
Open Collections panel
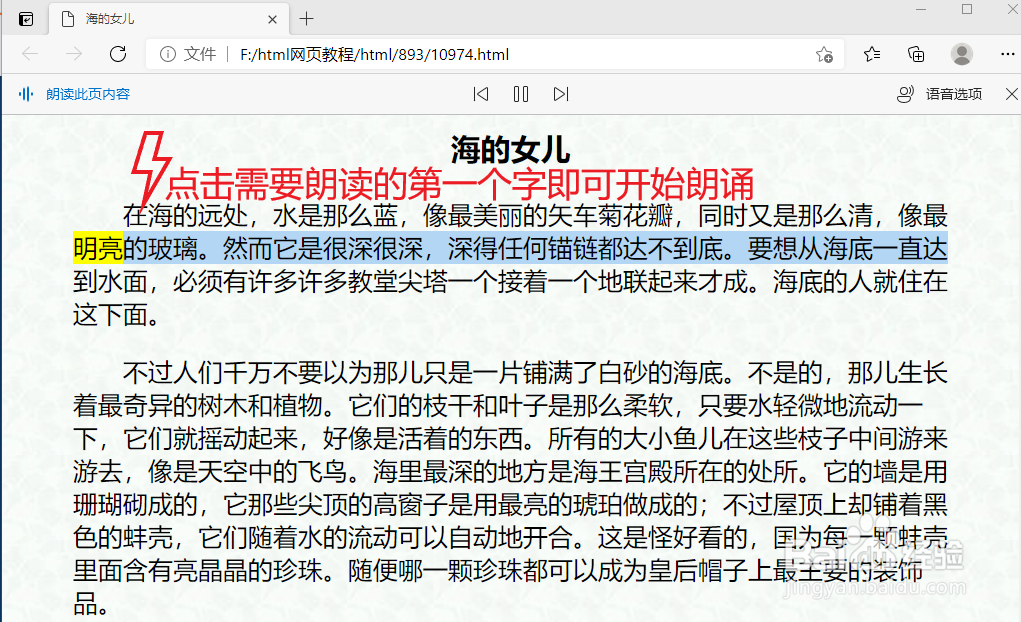point(916,54)
